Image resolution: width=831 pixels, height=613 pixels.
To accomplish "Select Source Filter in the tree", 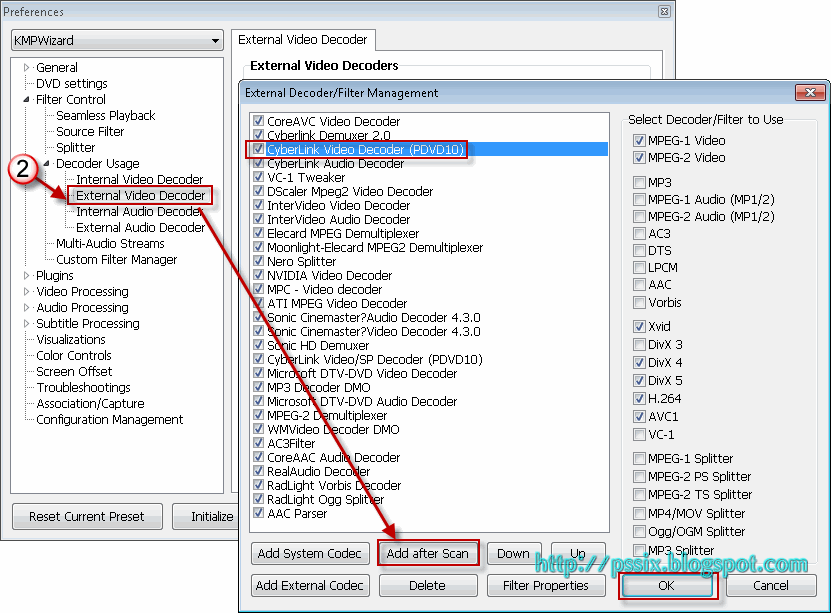I will click(x=90, y=131).
